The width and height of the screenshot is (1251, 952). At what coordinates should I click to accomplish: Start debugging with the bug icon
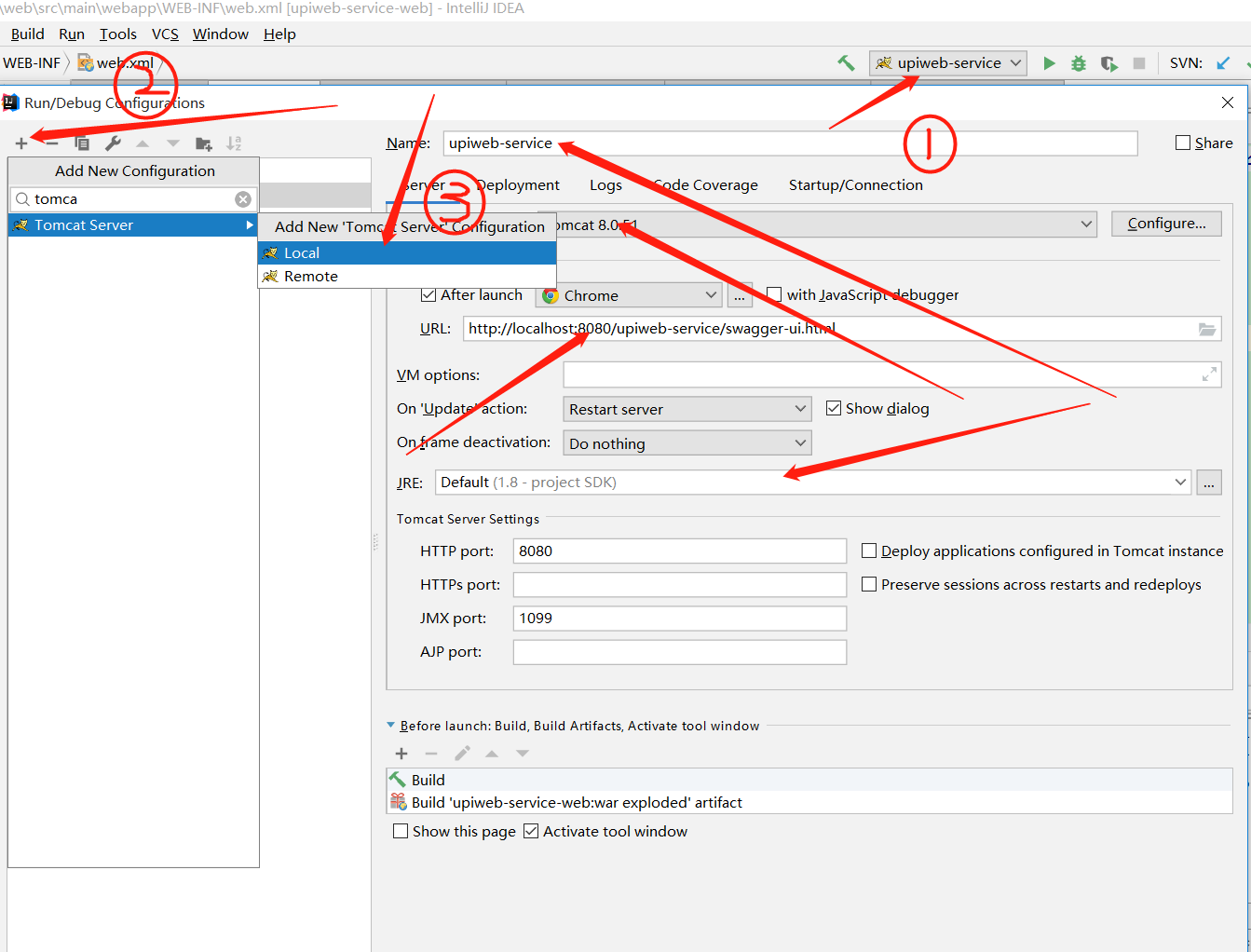click(1079, 63)
